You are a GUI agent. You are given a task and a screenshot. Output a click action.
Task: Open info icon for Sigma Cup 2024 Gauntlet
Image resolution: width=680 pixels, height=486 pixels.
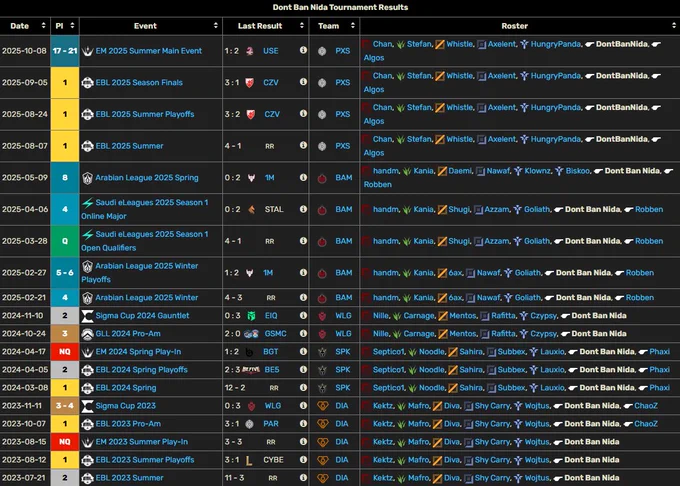tap(303, 316)
